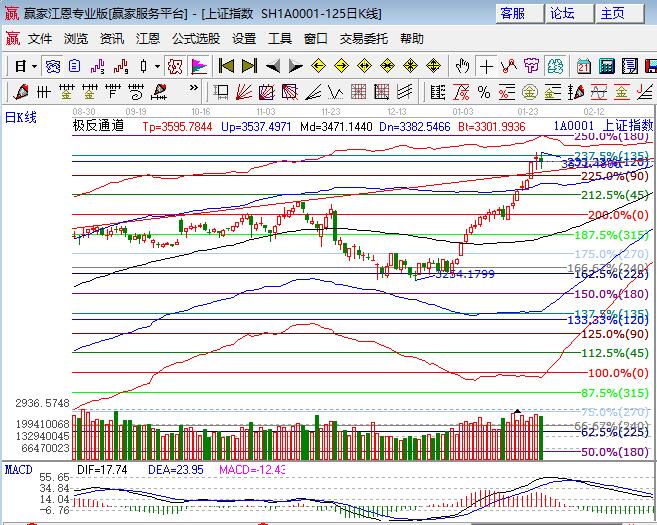Expand the 日 period dropdown arrow
The height and width of the screenshot is (525, 657).
[33, 66]
